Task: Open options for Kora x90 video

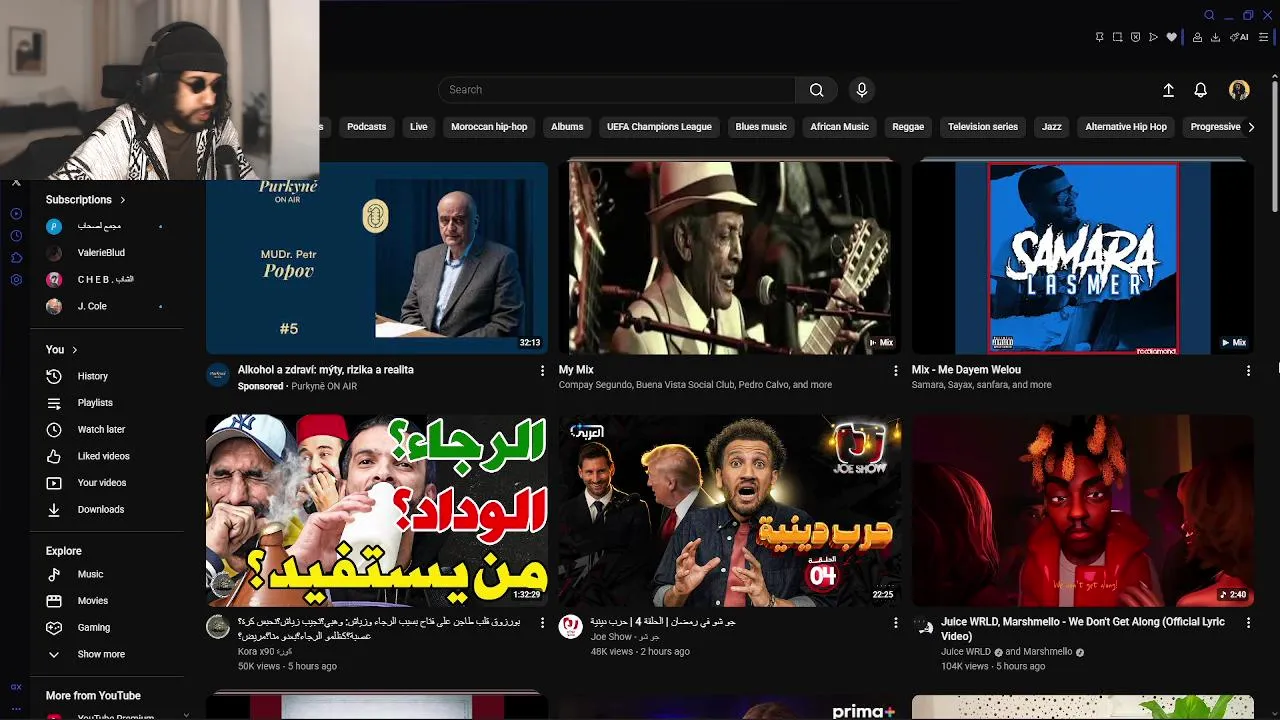Action: (543, 622)
